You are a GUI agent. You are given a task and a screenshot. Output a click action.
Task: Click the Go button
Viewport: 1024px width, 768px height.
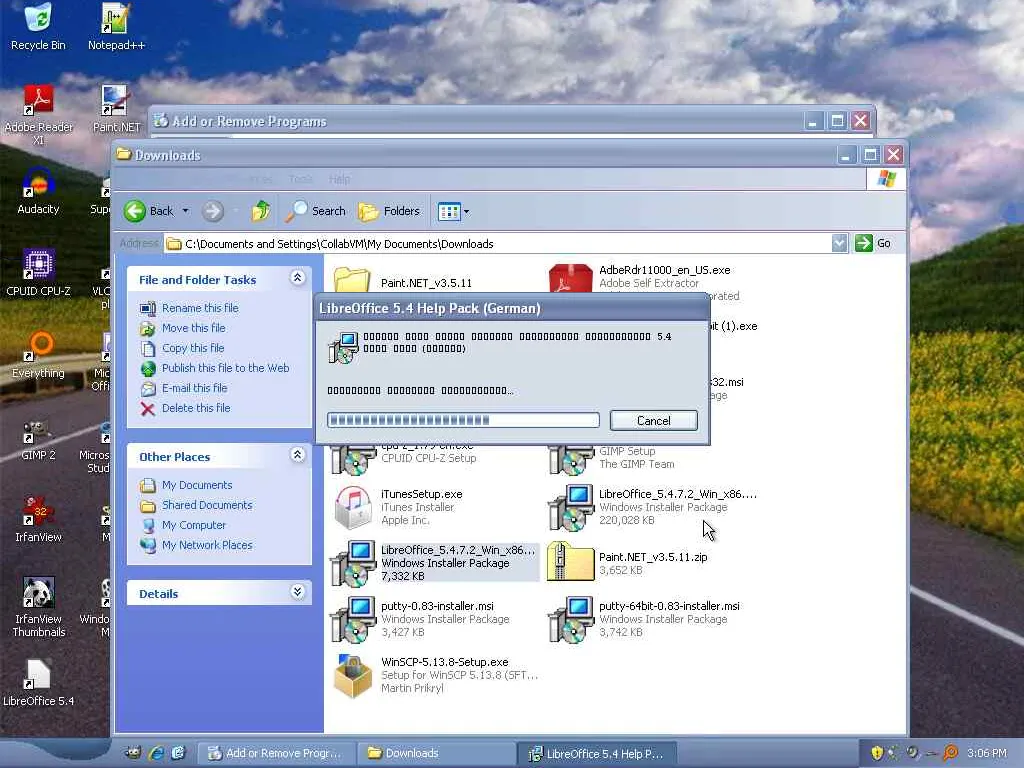click(x=873, y=244)
